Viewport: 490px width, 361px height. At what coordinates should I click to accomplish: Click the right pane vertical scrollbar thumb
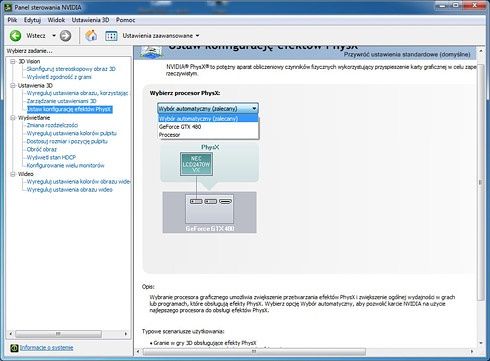480,182
